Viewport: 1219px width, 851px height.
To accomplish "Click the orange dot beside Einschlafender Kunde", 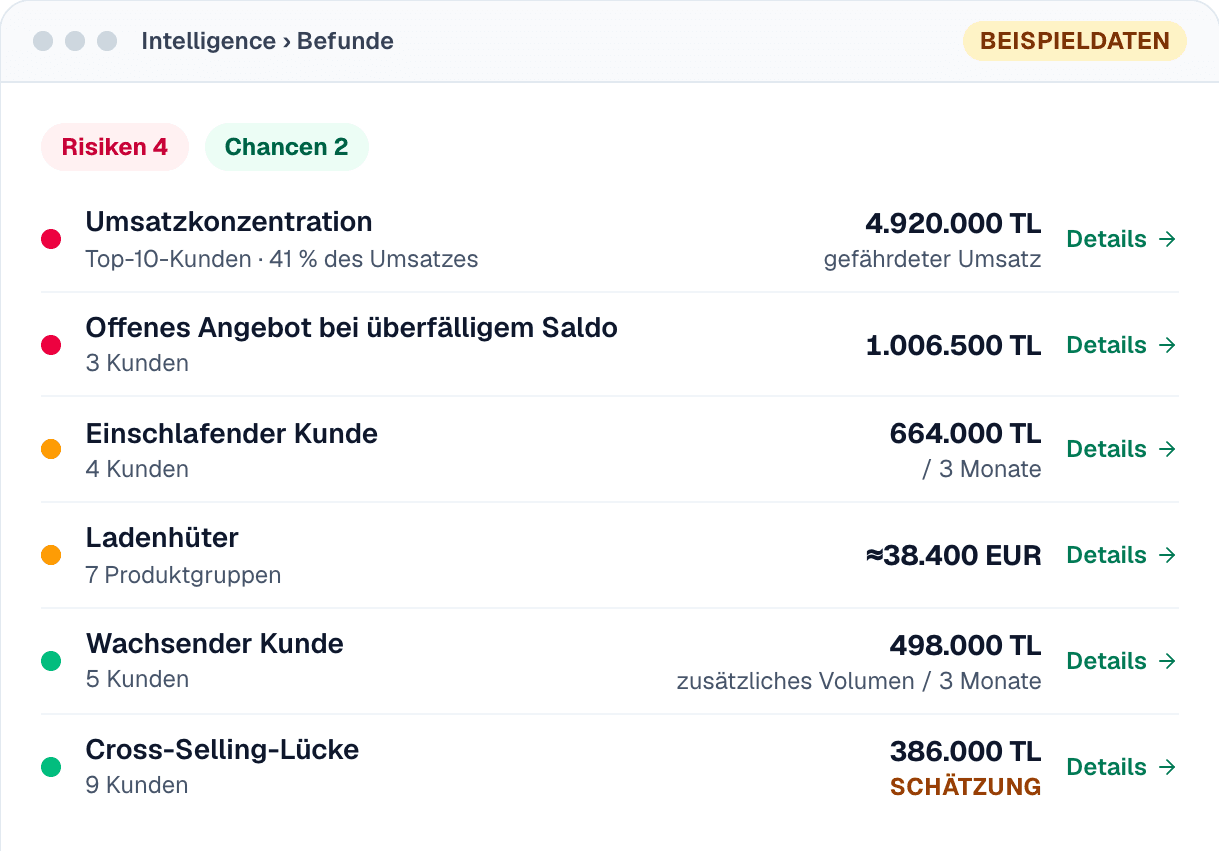I will [51, 449].
